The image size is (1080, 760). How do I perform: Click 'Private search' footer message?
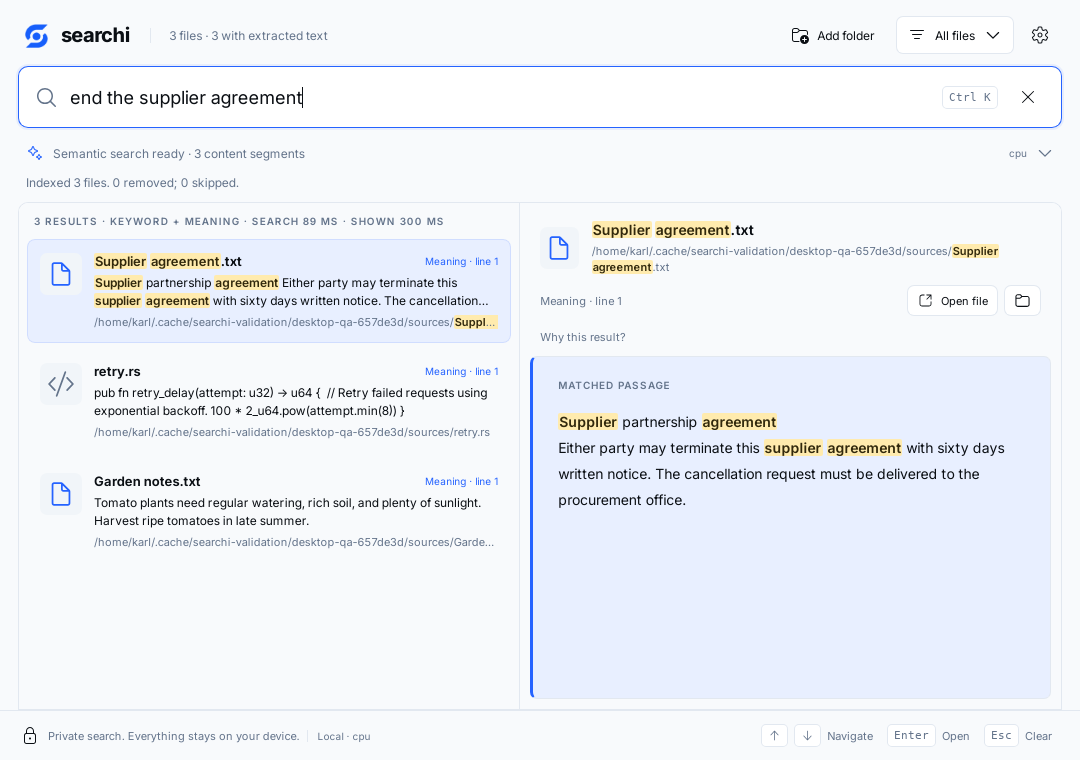point(174,736)
